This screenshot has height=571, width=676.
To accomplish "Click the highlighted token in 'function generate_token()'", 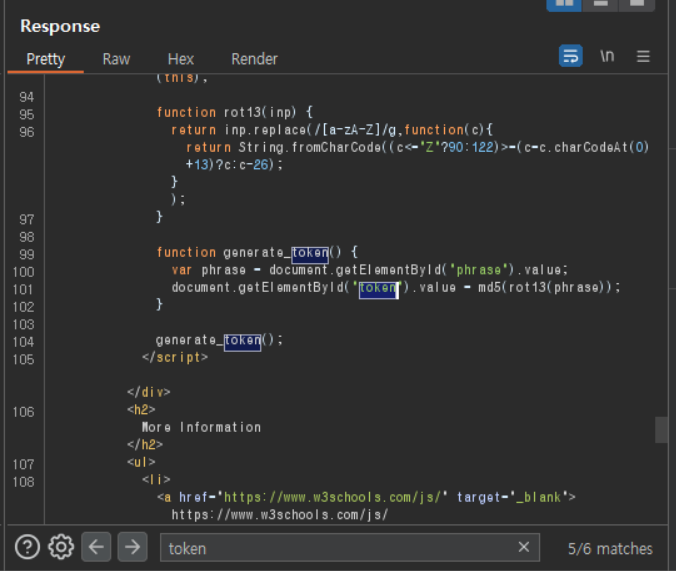I will point(310,253).
